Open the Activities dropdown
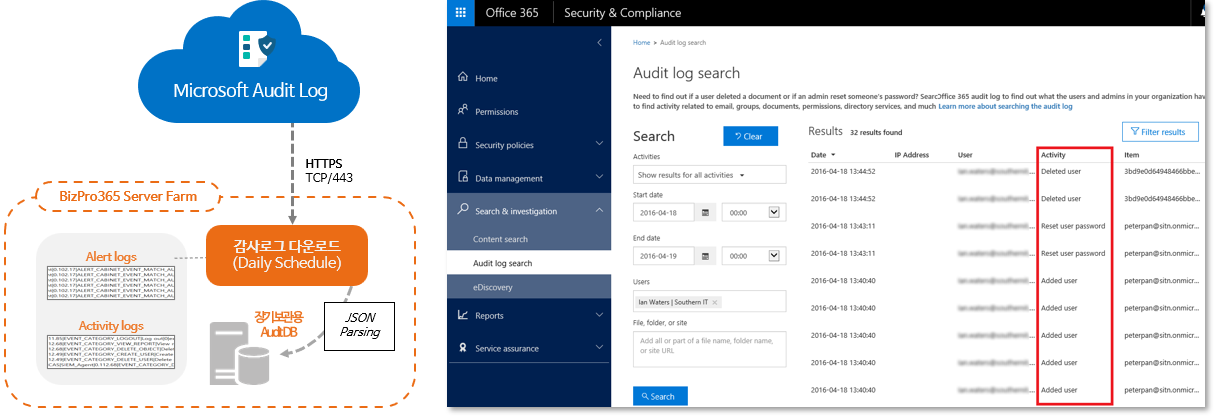 coord(710,175)
